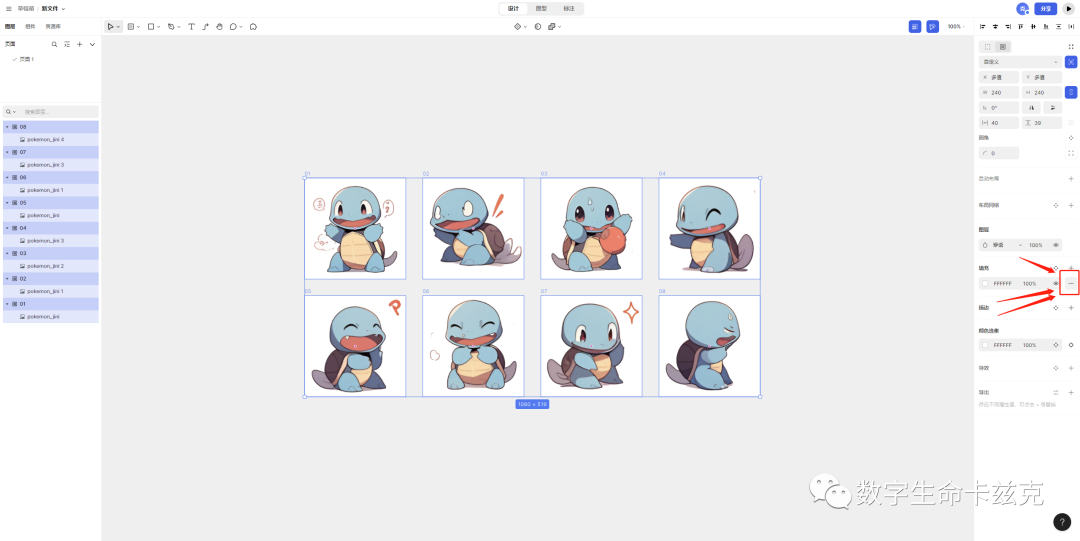This screenshot has height=541, width=1080.
Task: Open the resource library tab (资源库)
Action: click(x=53, y=26)
